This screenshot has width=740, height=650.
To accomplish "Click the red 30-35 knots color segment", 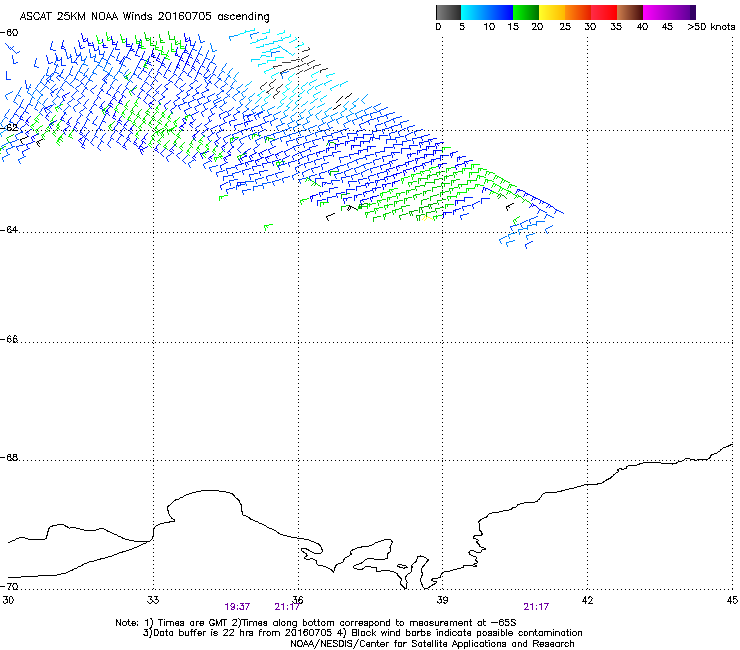I will (604, 12).
